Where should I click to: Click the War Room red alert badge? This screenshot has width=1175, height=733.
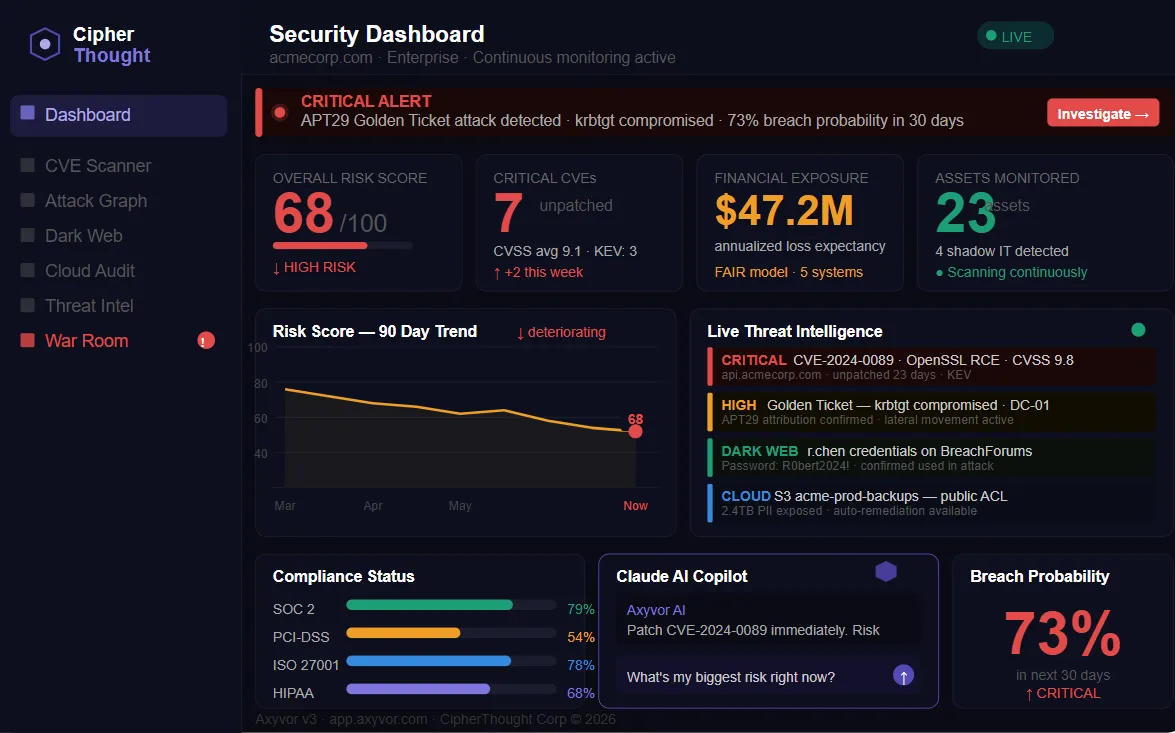click(x=206, y=341)
